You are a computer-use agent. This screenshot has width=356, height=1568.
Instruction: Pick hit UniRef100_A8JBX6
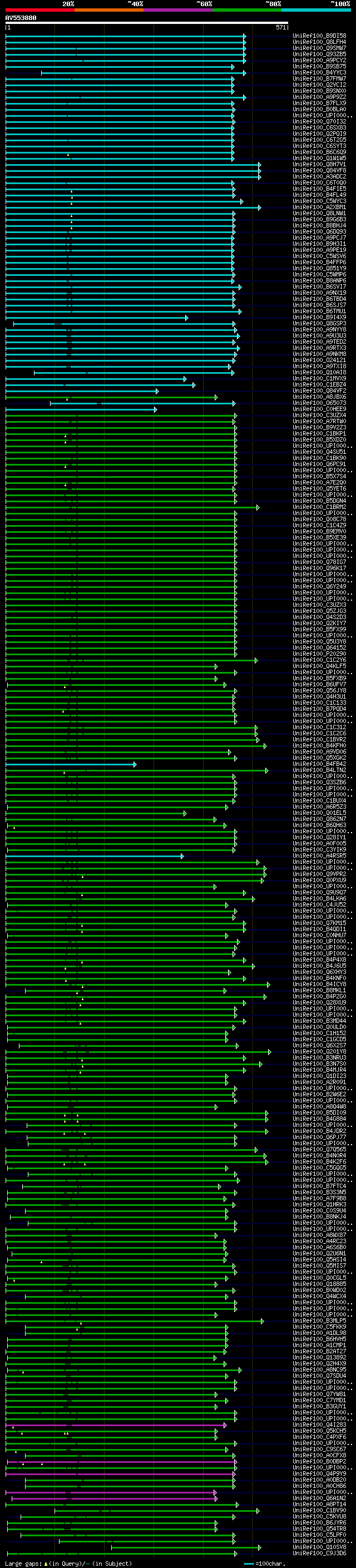click(x=319, y=397)
